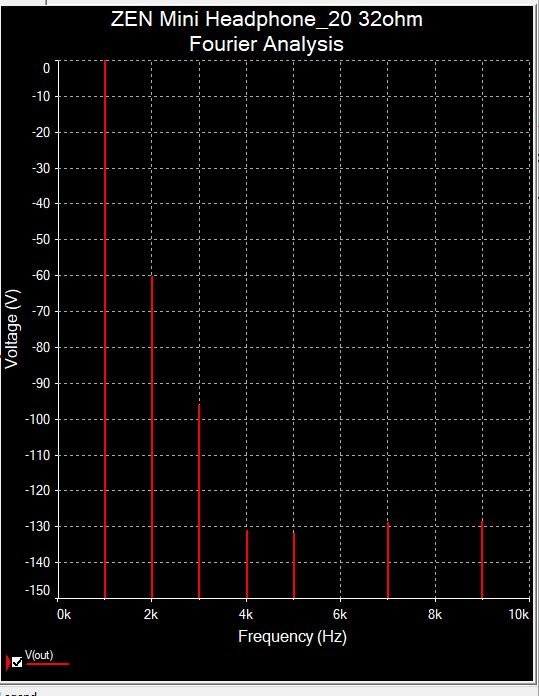Toggle the V(out) trace checkbox
The height and width of the screenshot is (696, 539).
(17, 662)
